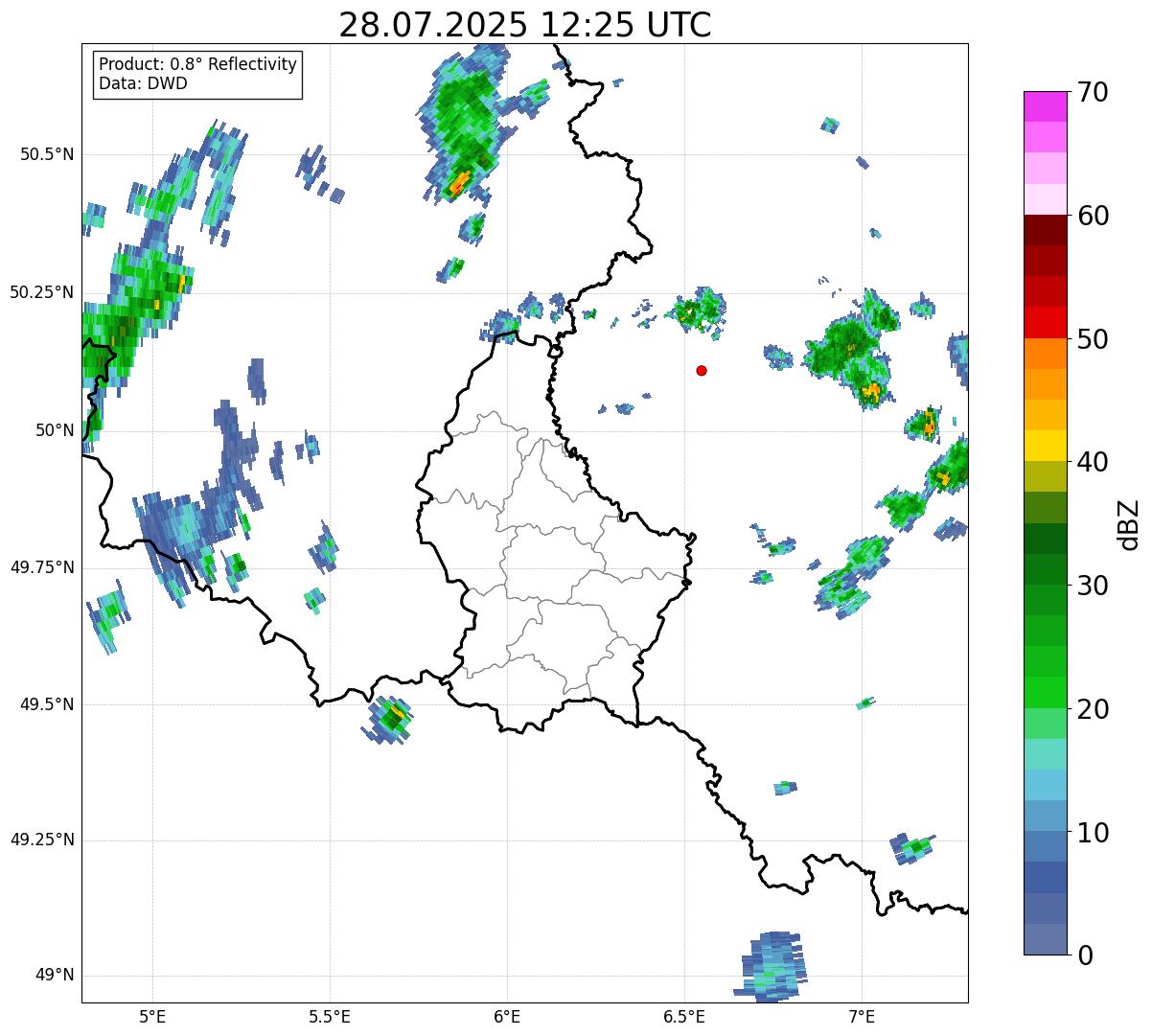Click the red station marker dot
Viewport: 1152px width, 1036px height.
tap(702, 370)
